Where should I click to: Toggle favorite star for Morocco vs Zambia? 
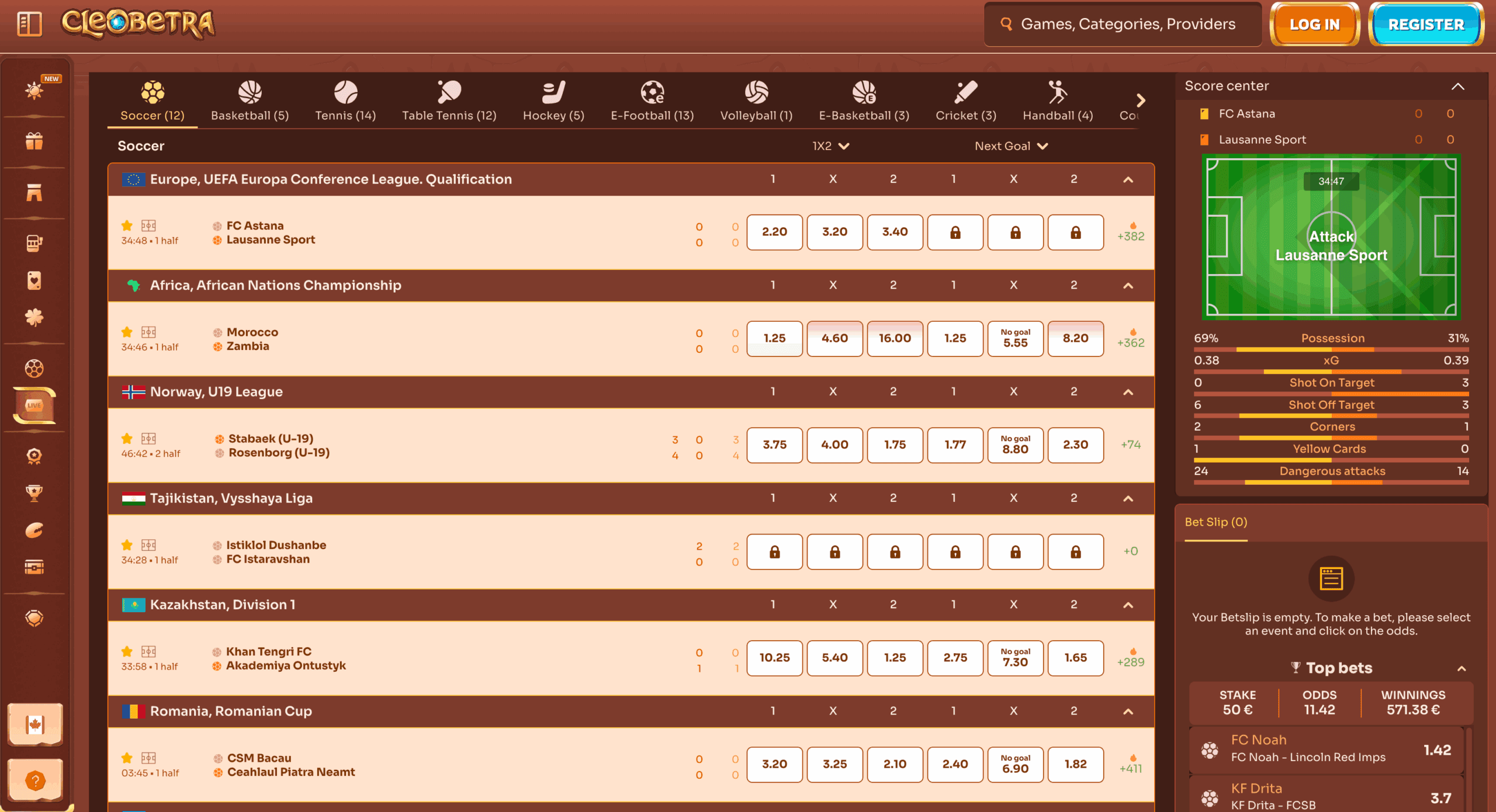pos(127,332)
